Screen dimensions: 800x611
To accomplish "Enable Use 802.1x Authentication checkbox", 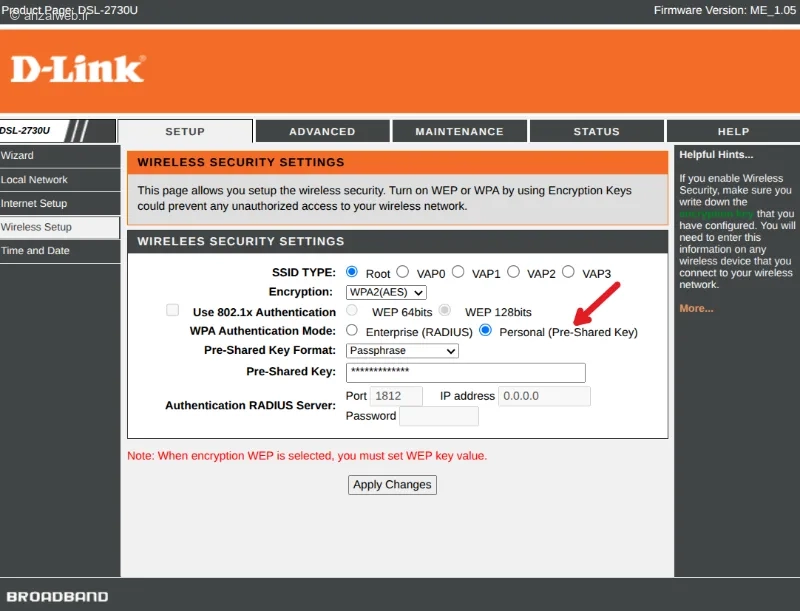I will (172, 310).
